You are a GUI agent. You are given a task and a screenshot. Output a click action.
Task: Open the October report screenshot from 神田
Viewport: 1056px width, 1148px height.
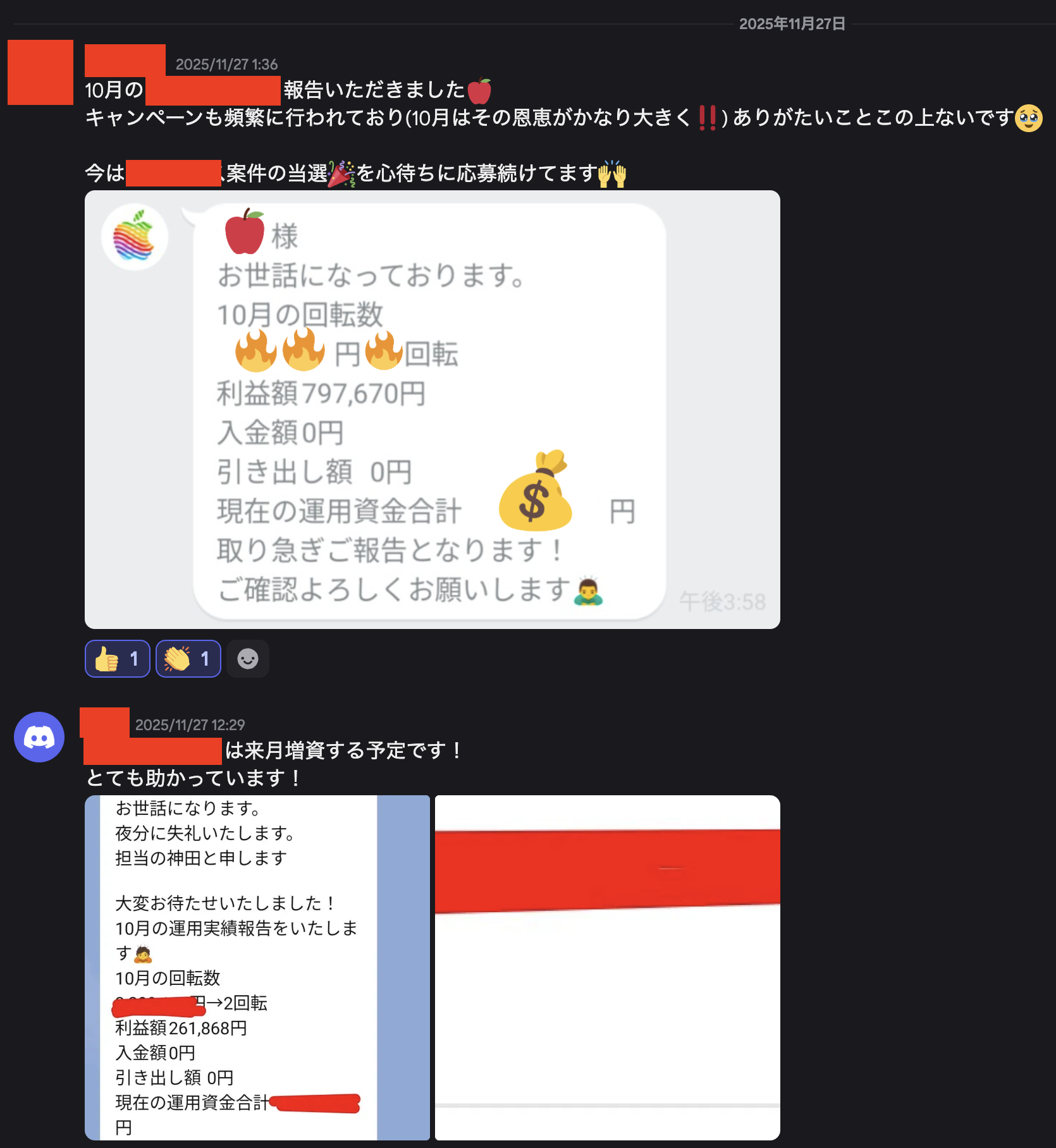[257, 968]
